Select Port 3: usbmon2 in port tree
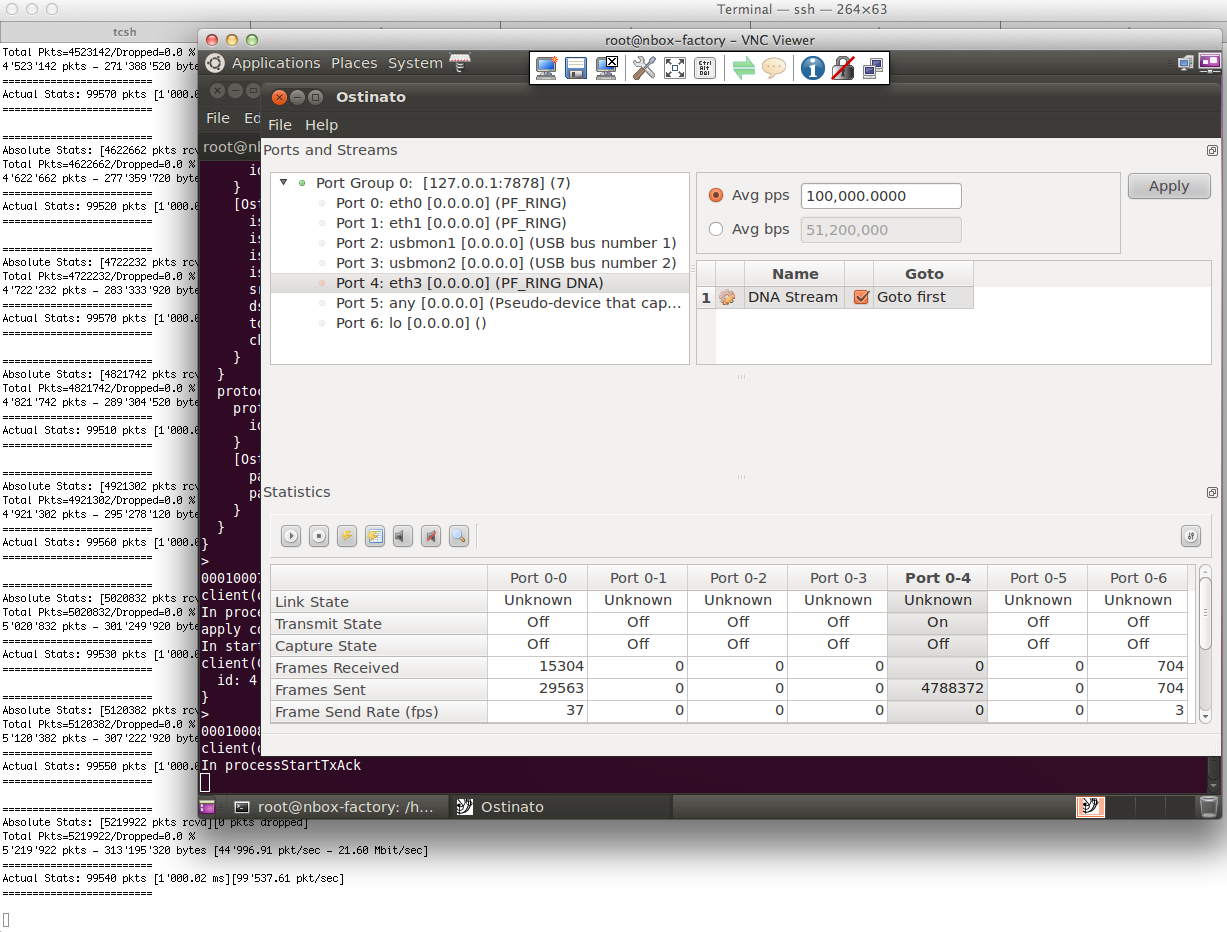Image resolution: width=1227 pixels, height=932 pixels. click(506, 263)
